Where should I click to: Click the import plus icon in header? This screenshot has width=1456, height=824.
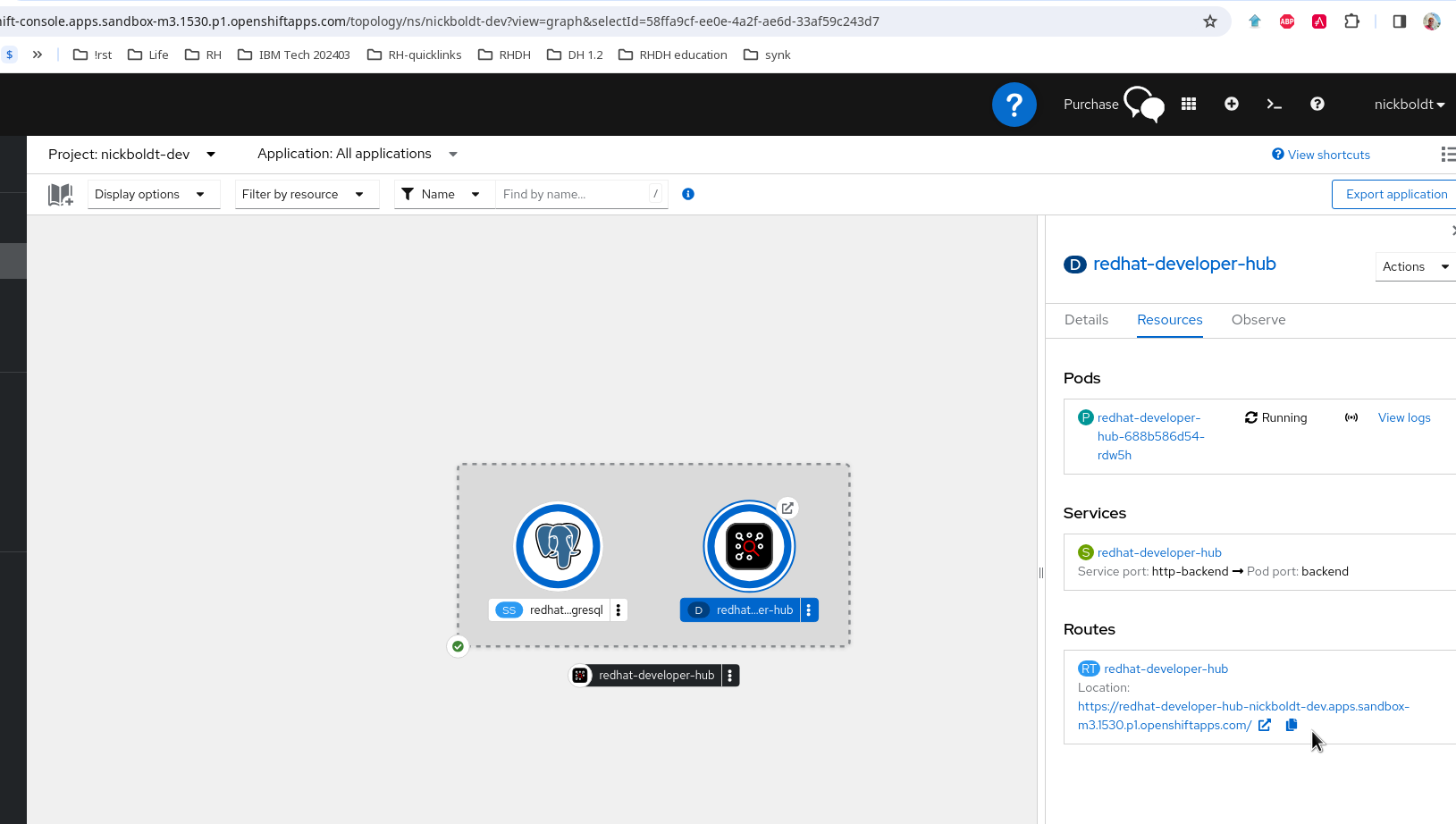coord(1231,105)
